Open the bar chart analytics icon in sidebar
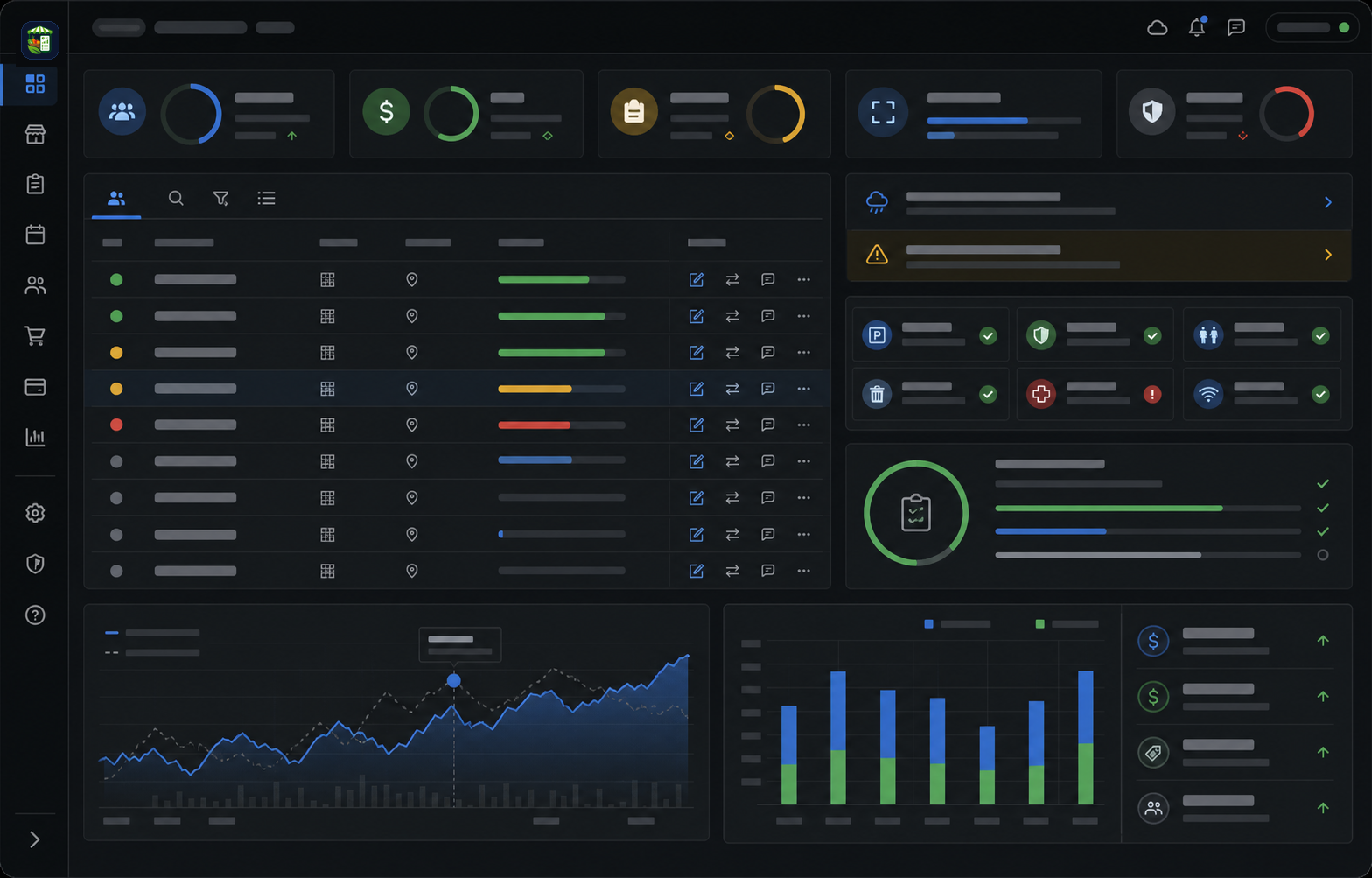1372x878 pixels. (35, 437)
